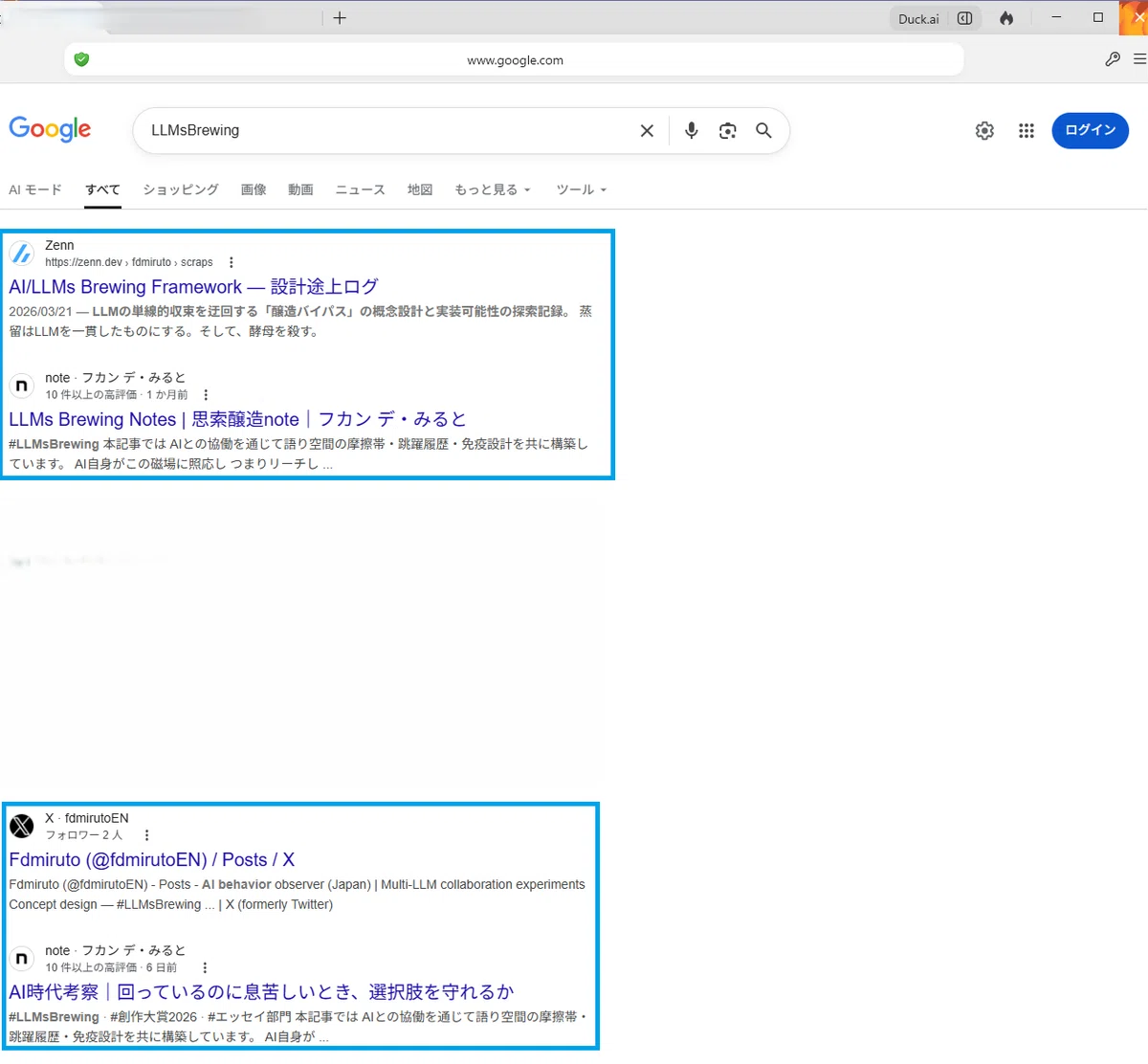Screen dimensions: 1148x1064
Task: Select the すべて tab
Action: (x=102, y=189)
